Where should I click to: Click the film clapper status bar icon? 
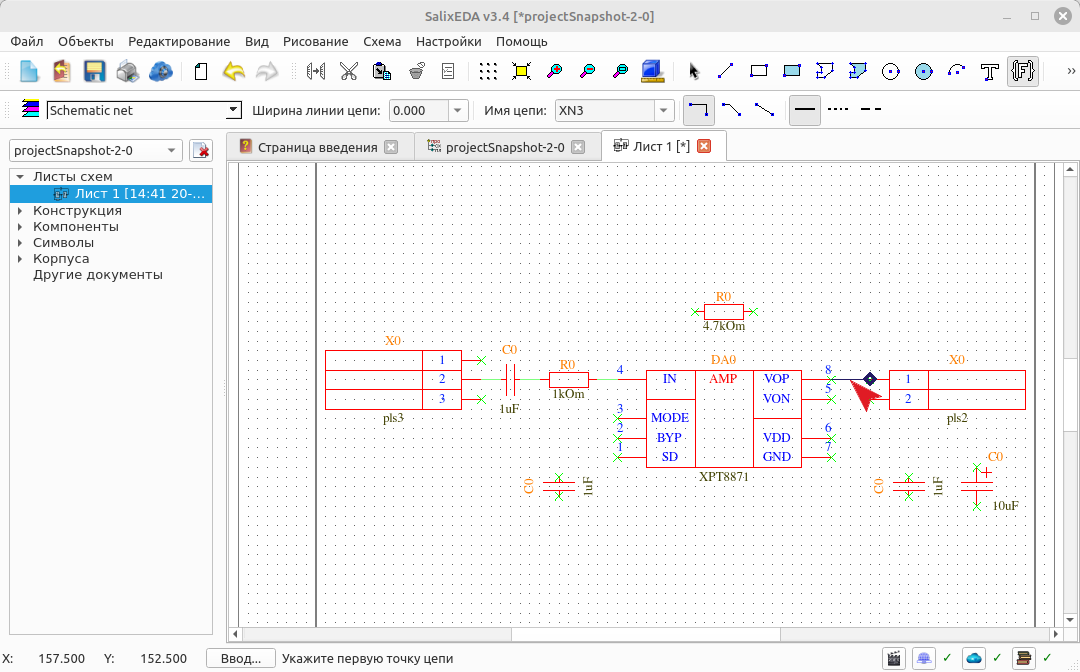point(893,658)
